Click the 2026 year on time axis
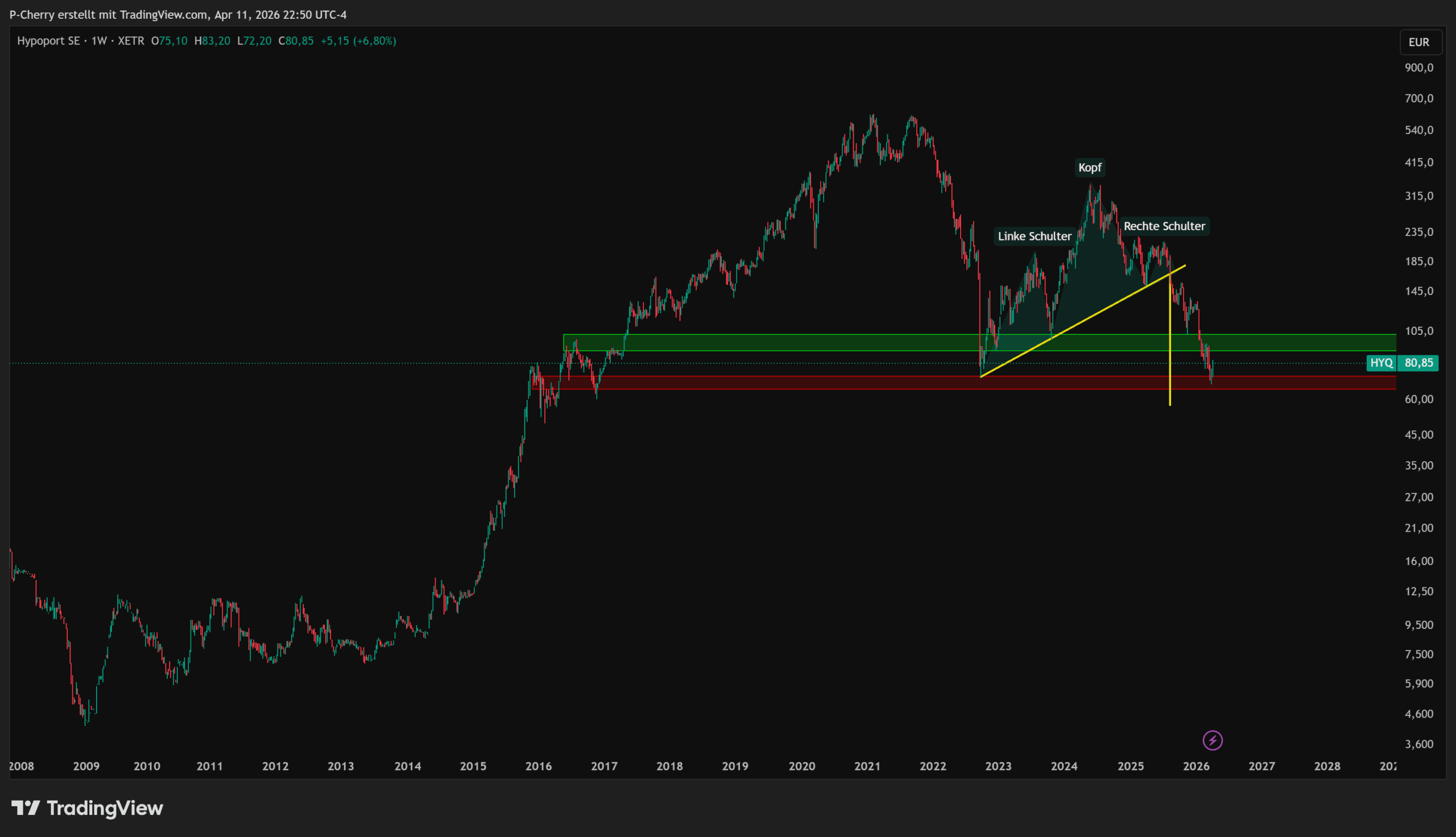 pyautogui.click(x=1196, y=766)
